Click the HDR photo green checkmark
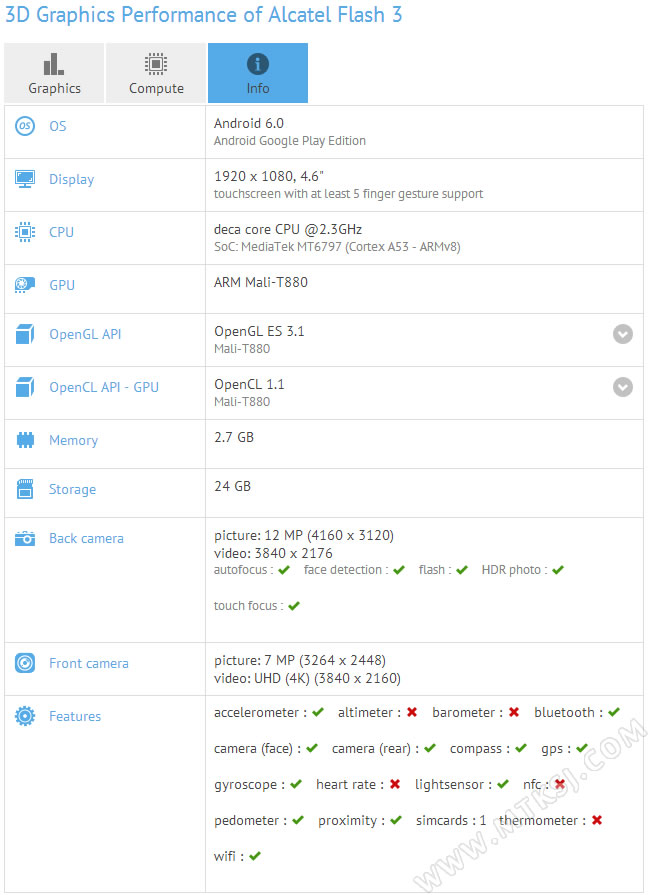The width and height of the screenshot is (650, 895). [x=558, y=570]
